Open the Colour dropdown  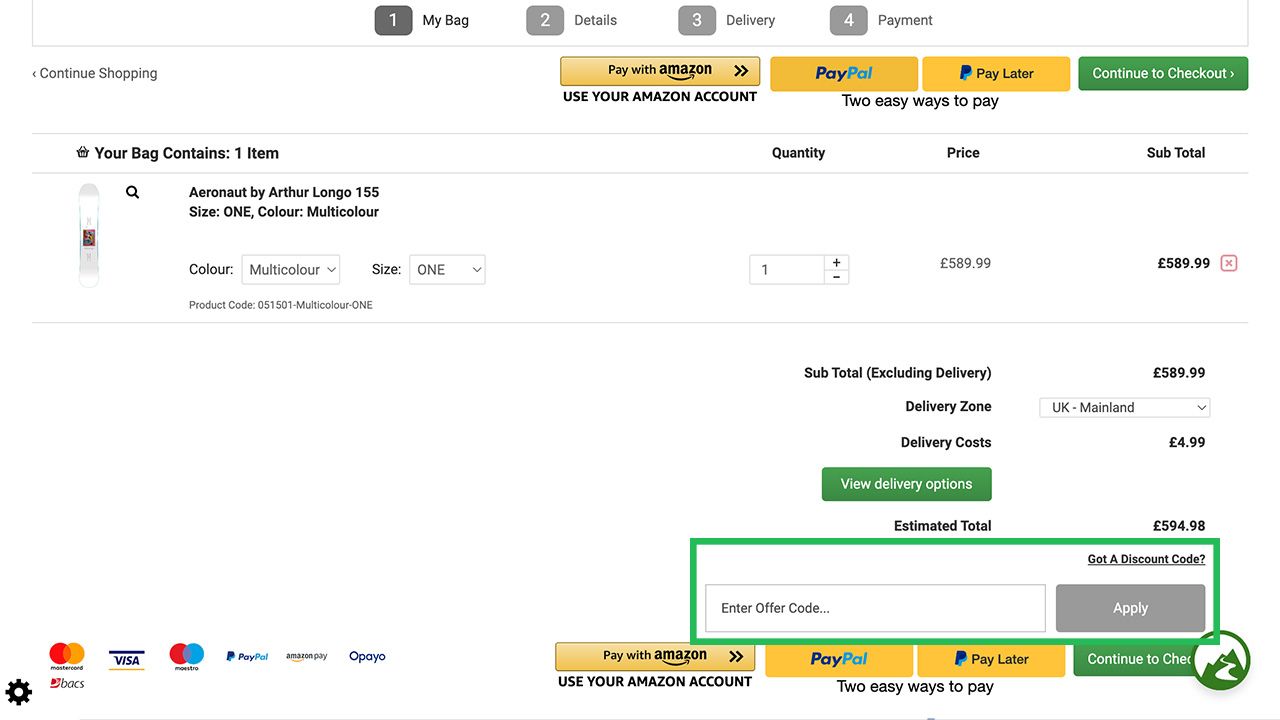(290, 269)
